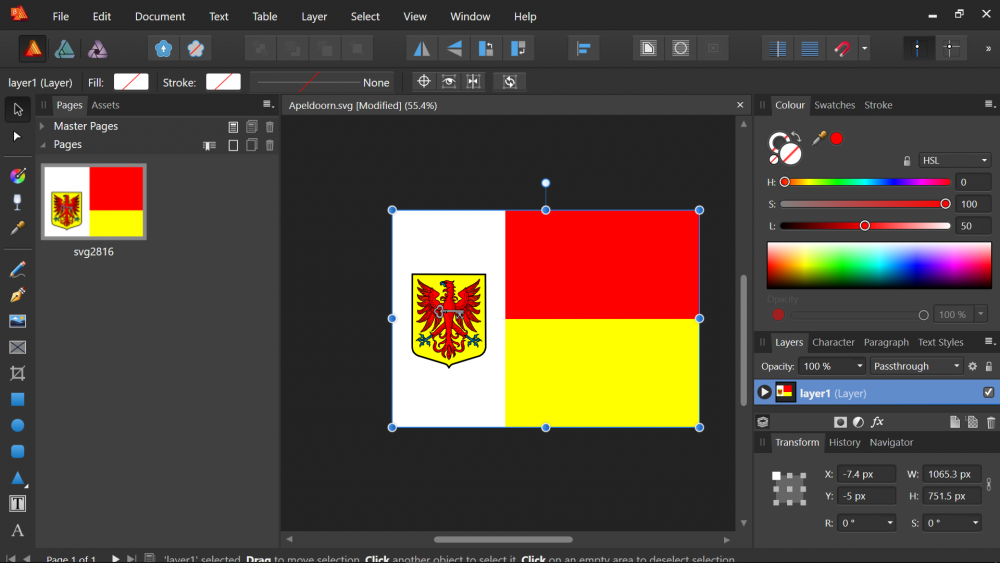The image size is (1000, 563).
Task: Select the Transparency tool
Action: pos(17,202)
